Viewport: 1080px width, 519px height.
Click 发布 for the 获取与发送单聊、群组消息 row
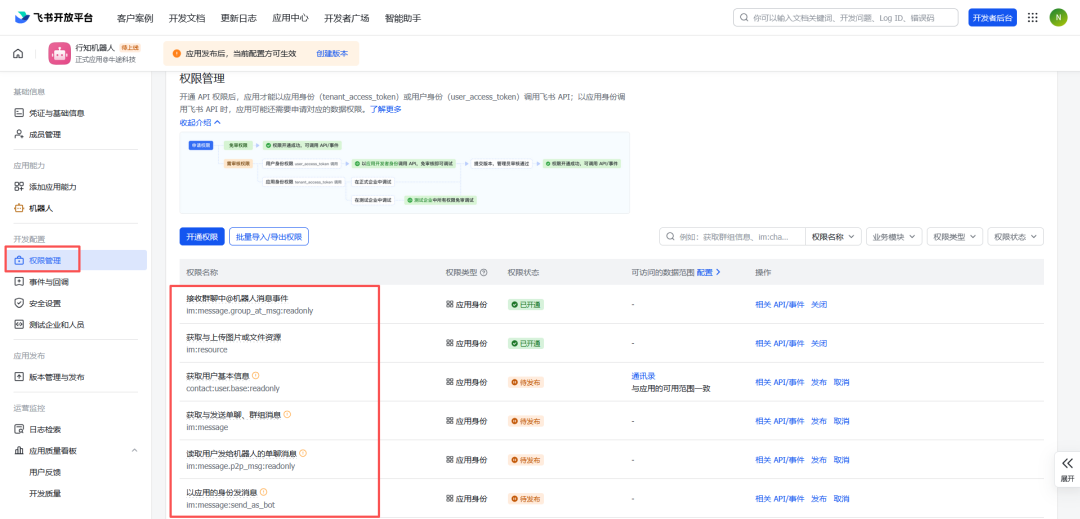pyautogui.click(x=818, y=421)
